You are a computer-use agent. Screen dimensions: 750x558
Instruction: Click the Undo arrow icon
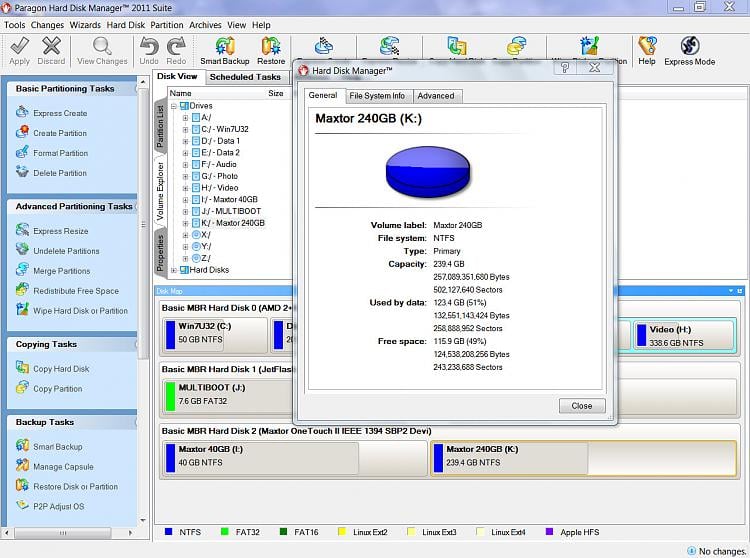149,46
